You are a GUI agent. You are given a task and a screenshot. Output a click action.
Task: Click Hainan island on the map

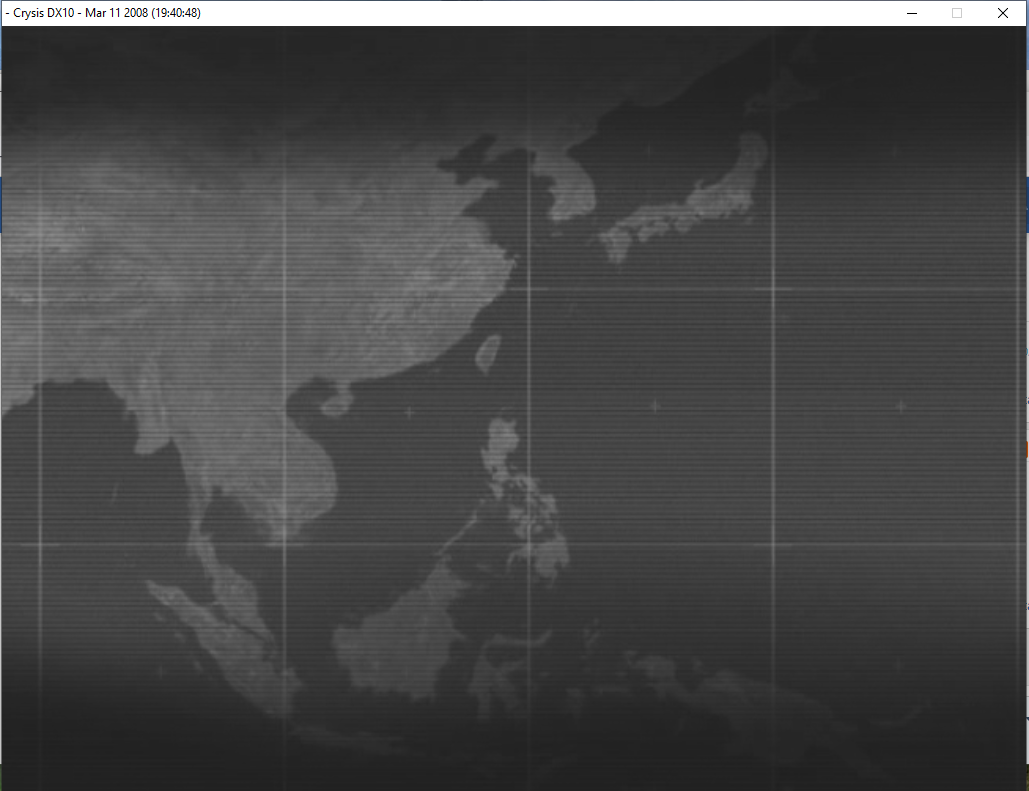tap(336, 402)
